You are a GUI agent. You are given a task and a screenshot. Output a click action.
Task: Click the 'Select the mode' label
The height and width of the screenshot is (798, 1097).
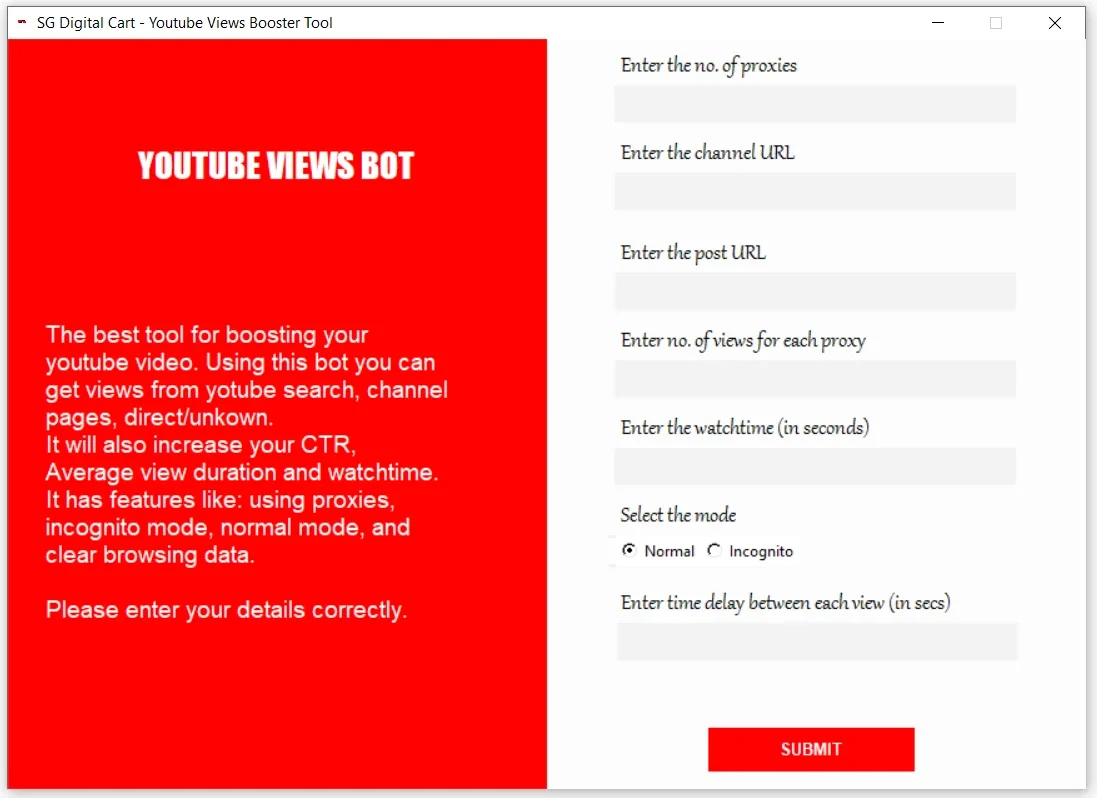678,515
